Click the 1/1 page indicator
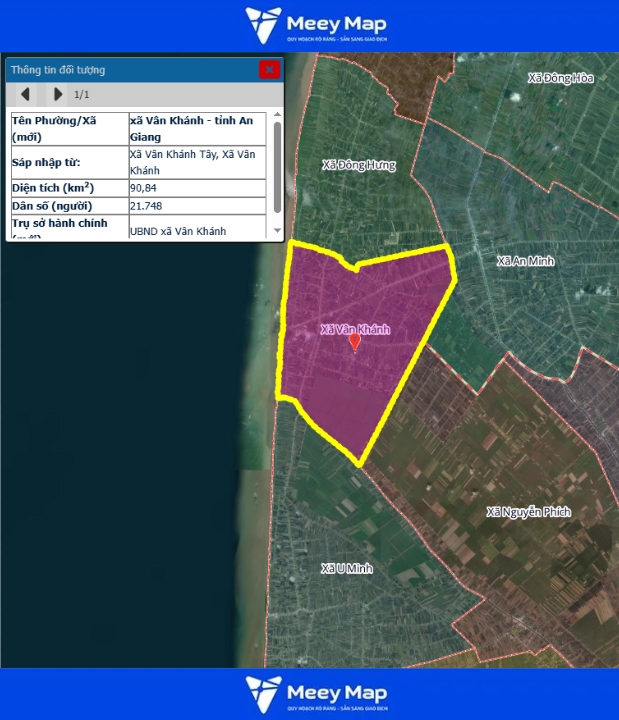Image resolution: width=619 pixels, height=720 pixels. 82,95
